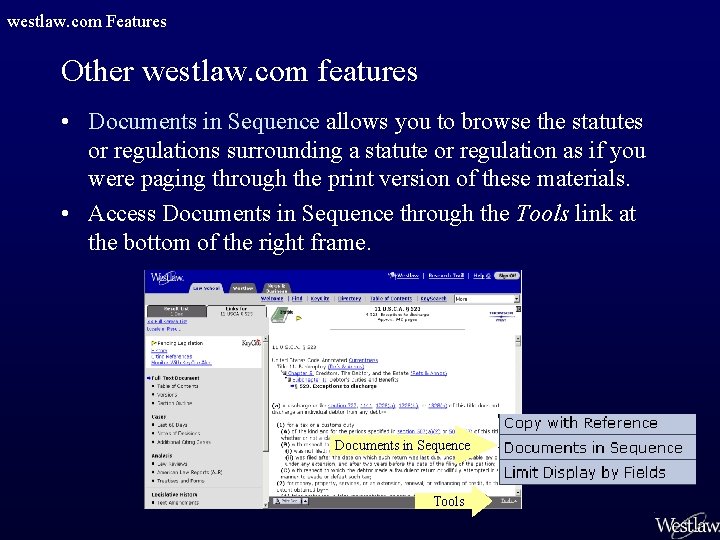Screen dimensions: 720x540
Task: Open the Directory link
Action: [349, 298]
